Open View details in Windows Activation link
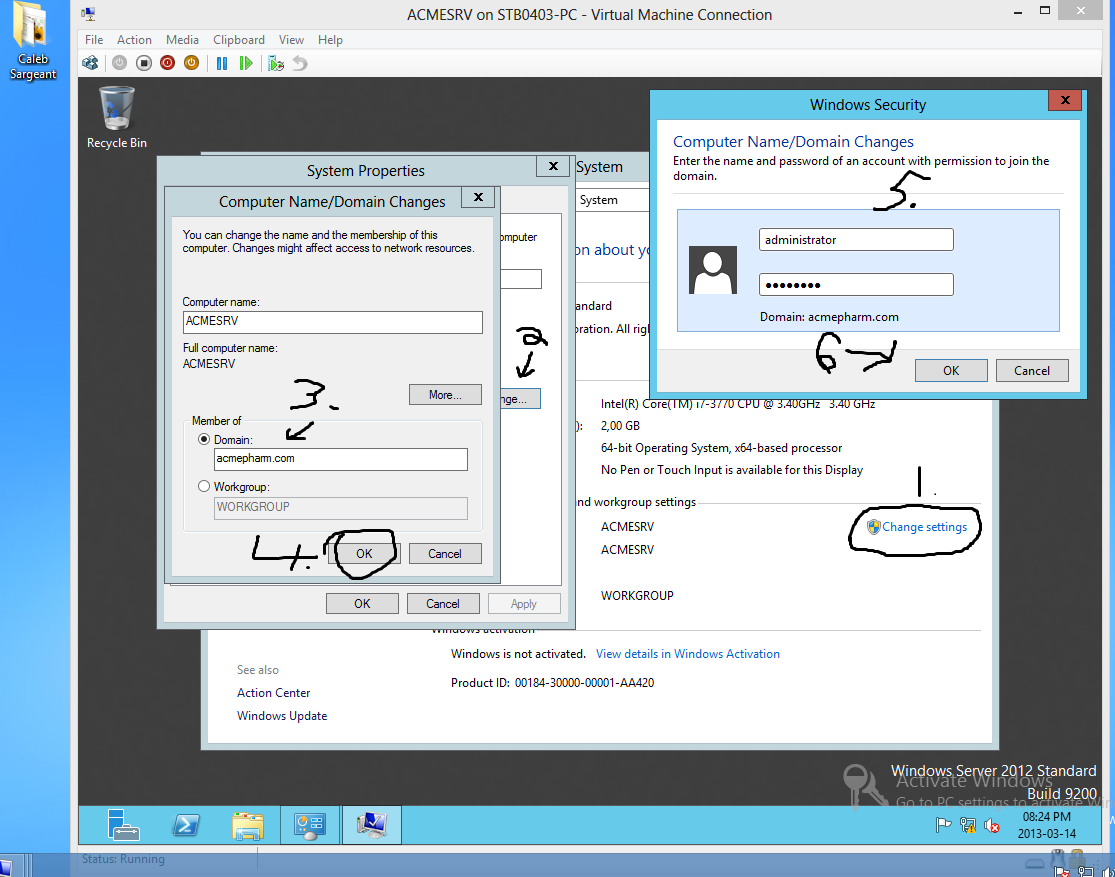This screenshot has width=1115, height=877. 688,654
